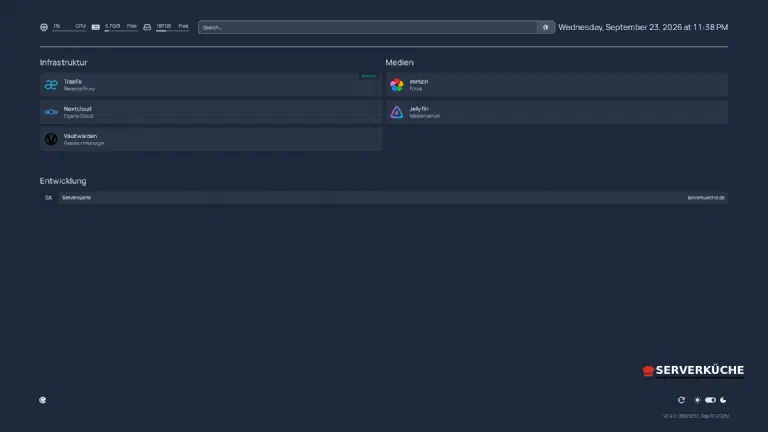Click the "Reverse Proxy" description under Traefik
Viewport: 768px width, 432px height.
(79, 89)
